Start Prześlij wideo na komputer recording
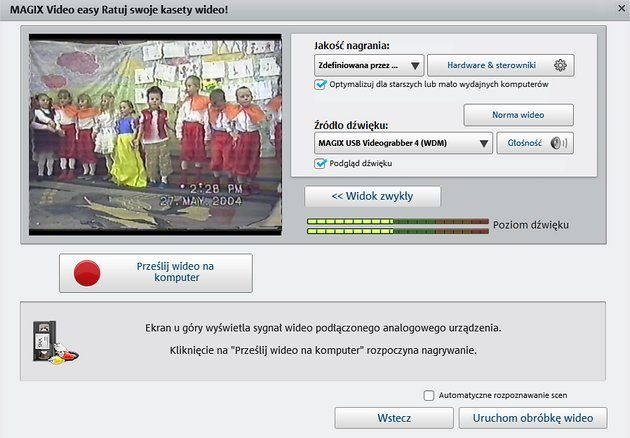 click(x=156, y=273)
